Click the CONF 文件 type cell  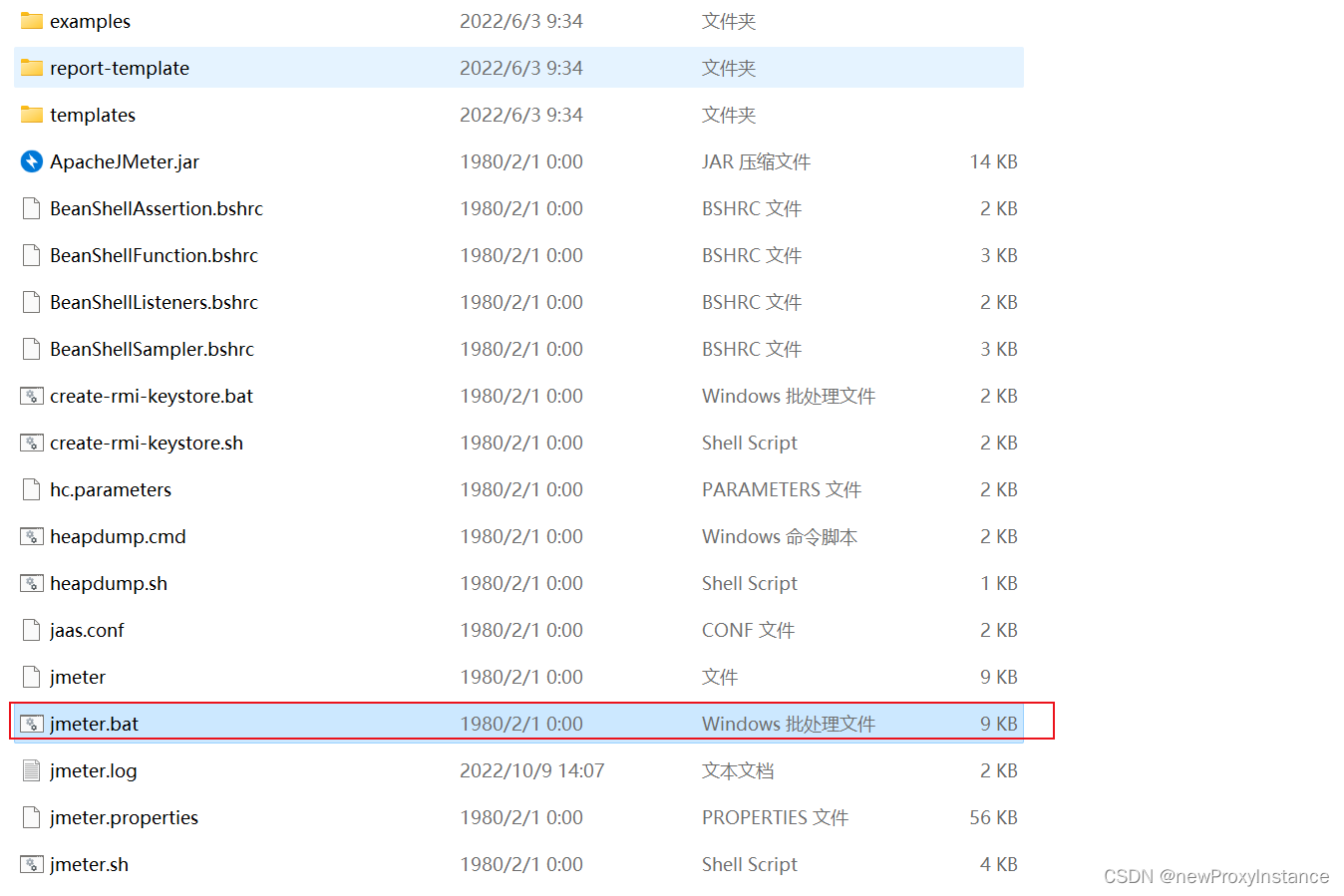pos(748,630)
